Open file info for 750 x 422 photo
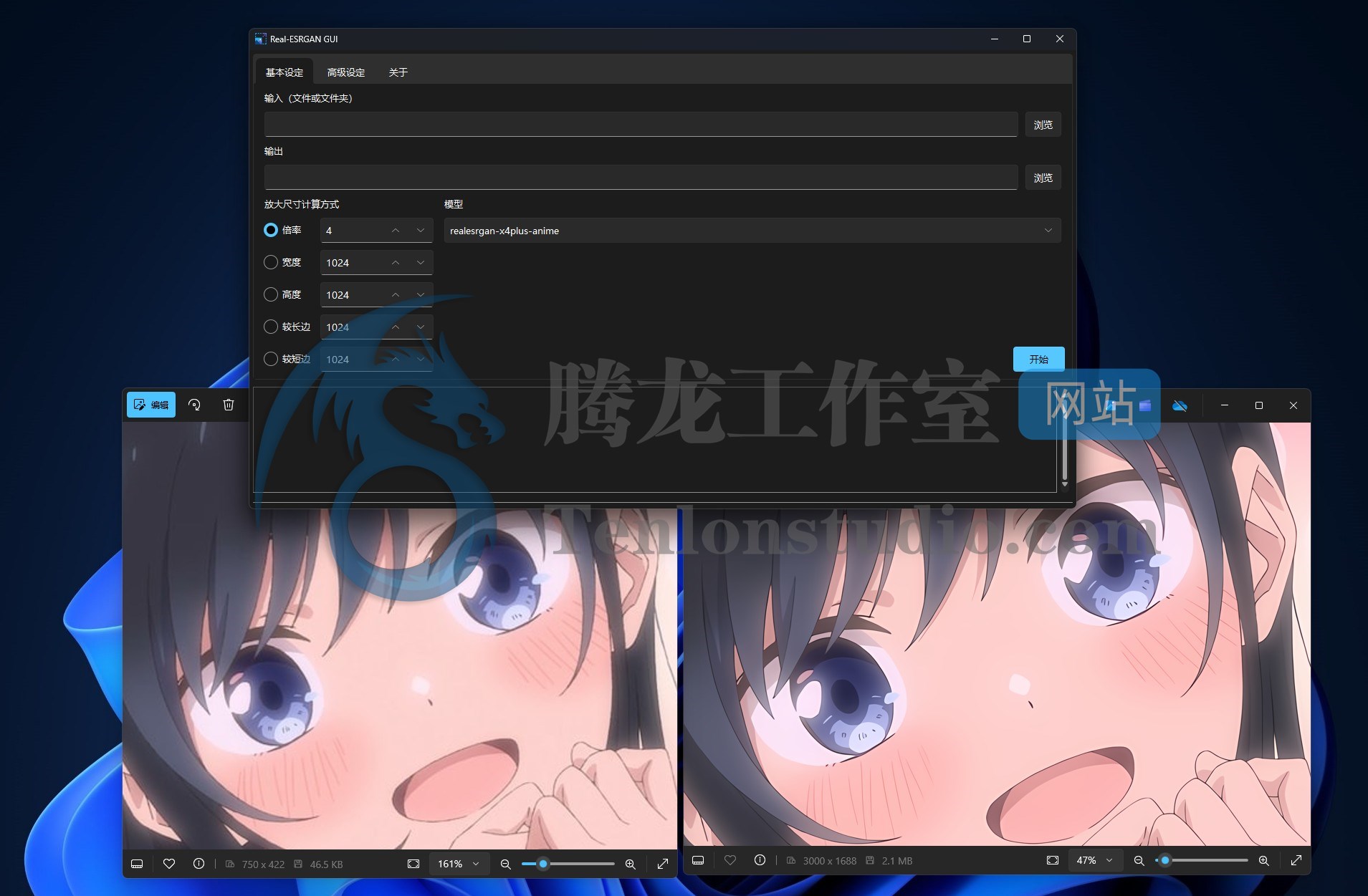This screenshot has height=896, width=1368. click(199, 864)
